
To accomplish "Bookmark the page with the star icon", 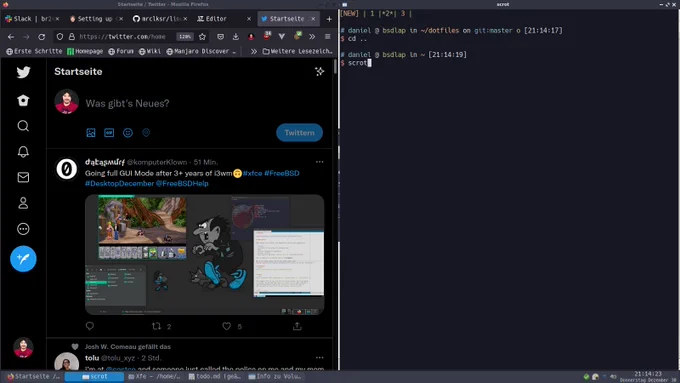I will coord(203,37).
